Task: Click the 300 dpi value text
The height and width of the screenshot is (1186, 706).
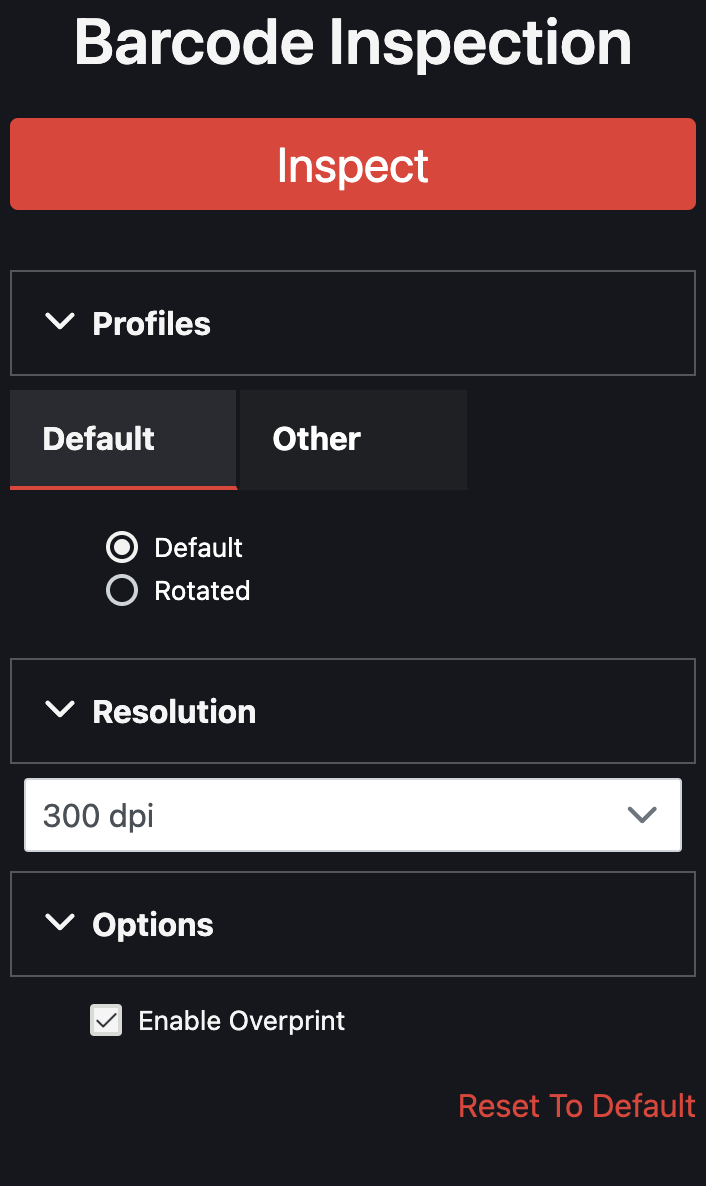Action: tap(98, 816)
